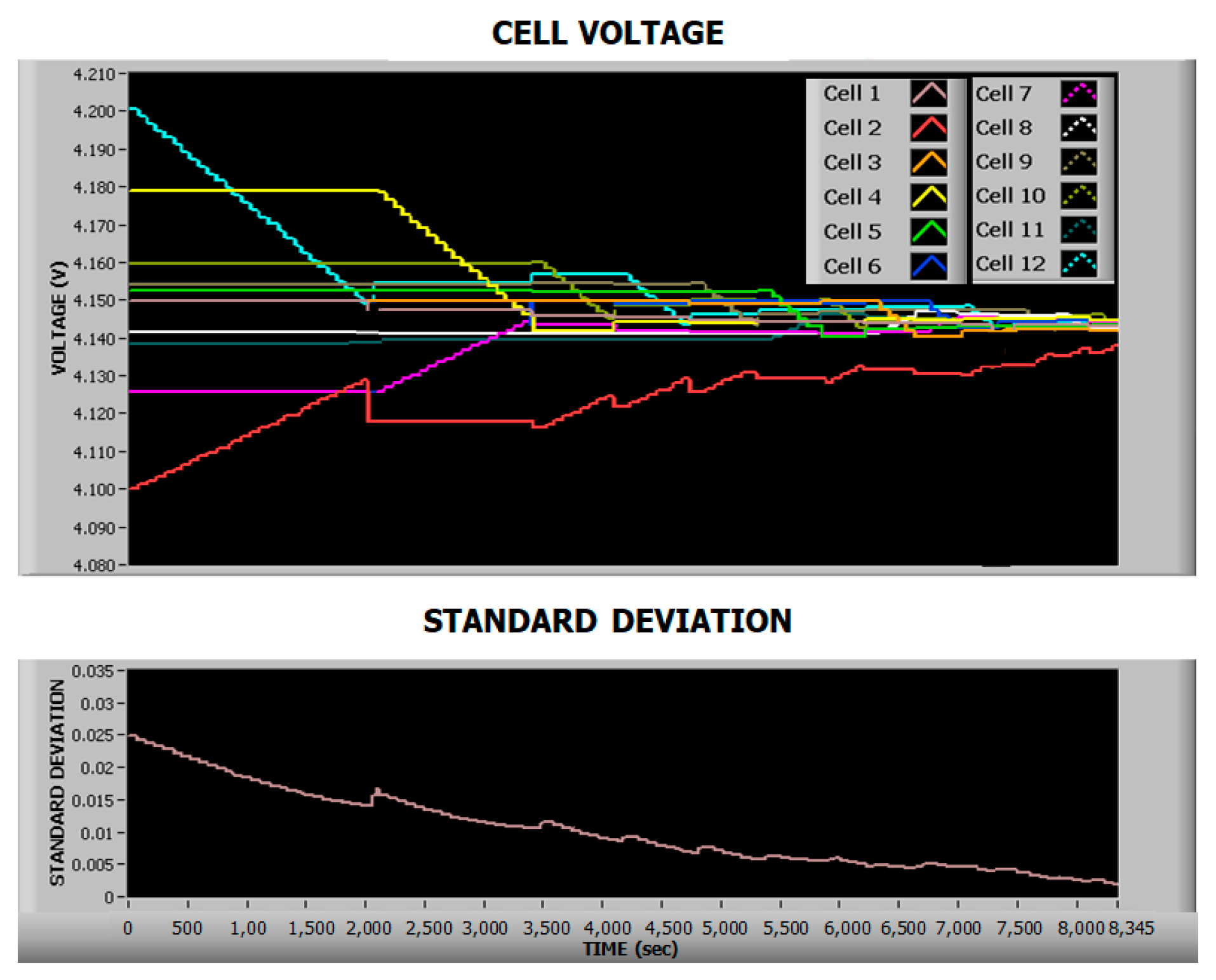Viewport: 1216px width, 980px height.
Task: Click the 4.210 voltage axis maximum value
Action: coord(94,74)
